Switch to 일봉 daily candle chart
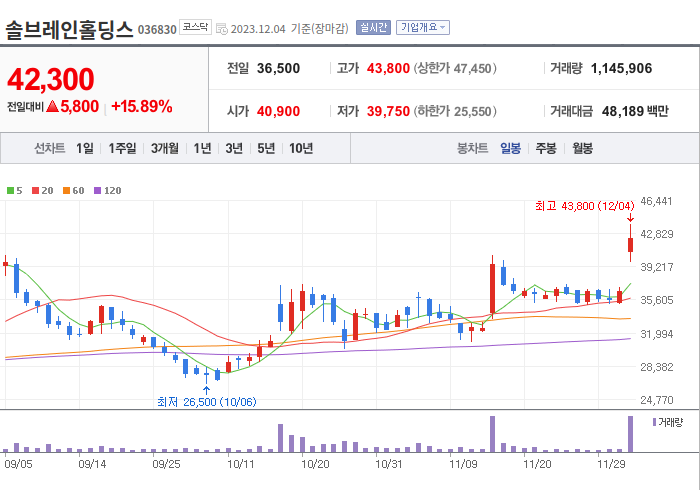The width and height of the screenshot is (700, 490). [x=510, y=148]
